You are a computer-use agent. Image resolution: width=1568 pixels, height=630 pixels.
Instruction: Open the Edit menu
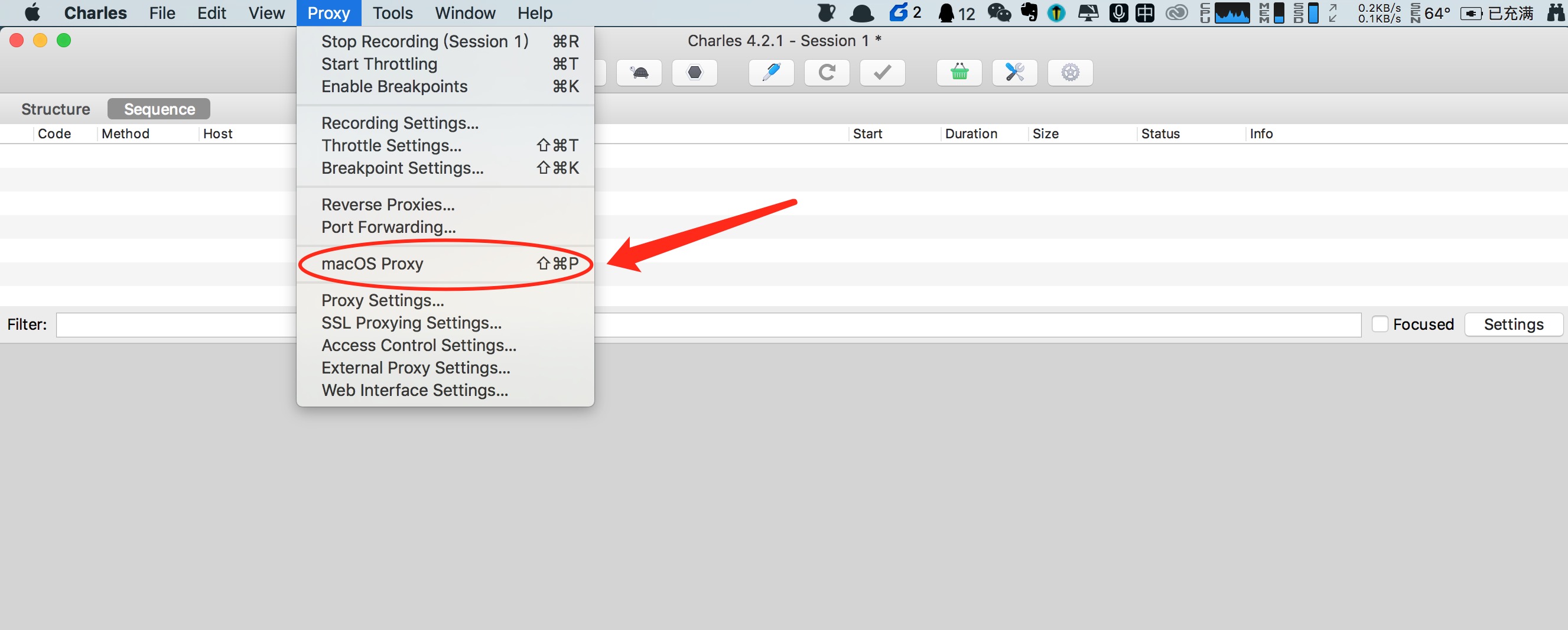click(212, 13)
